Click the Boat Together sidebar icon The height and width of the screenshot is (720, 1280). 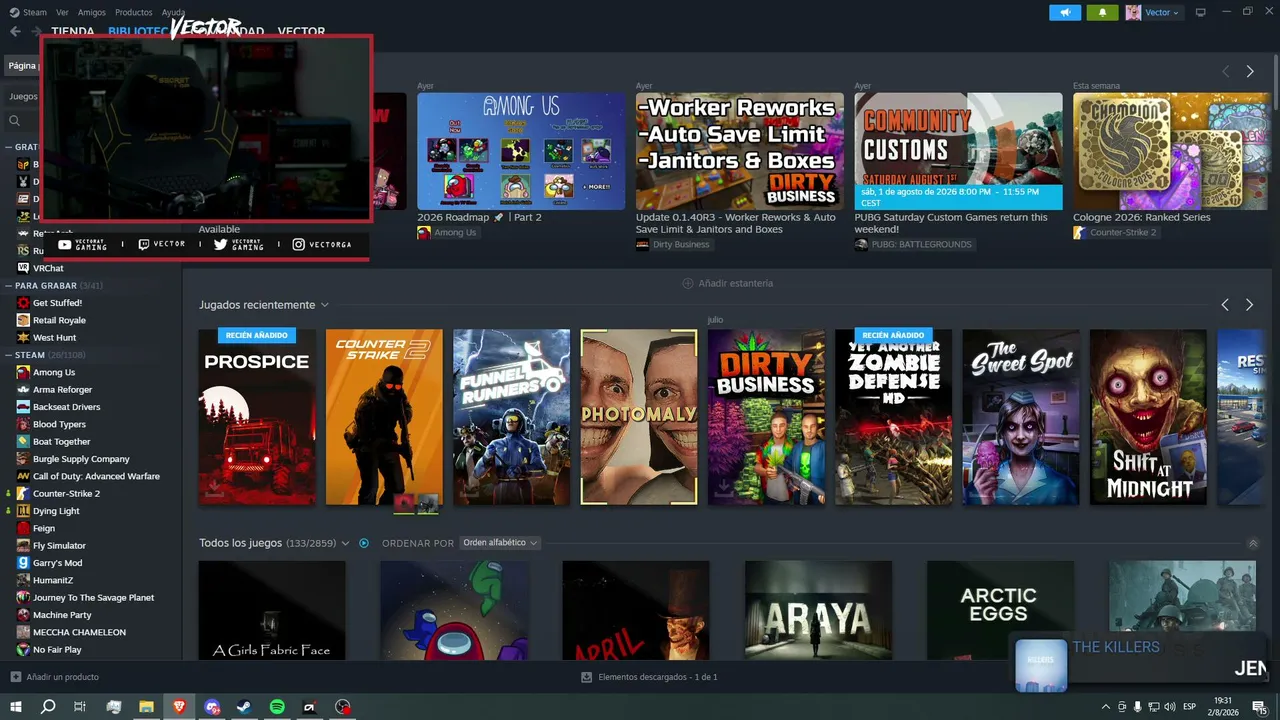23,441
